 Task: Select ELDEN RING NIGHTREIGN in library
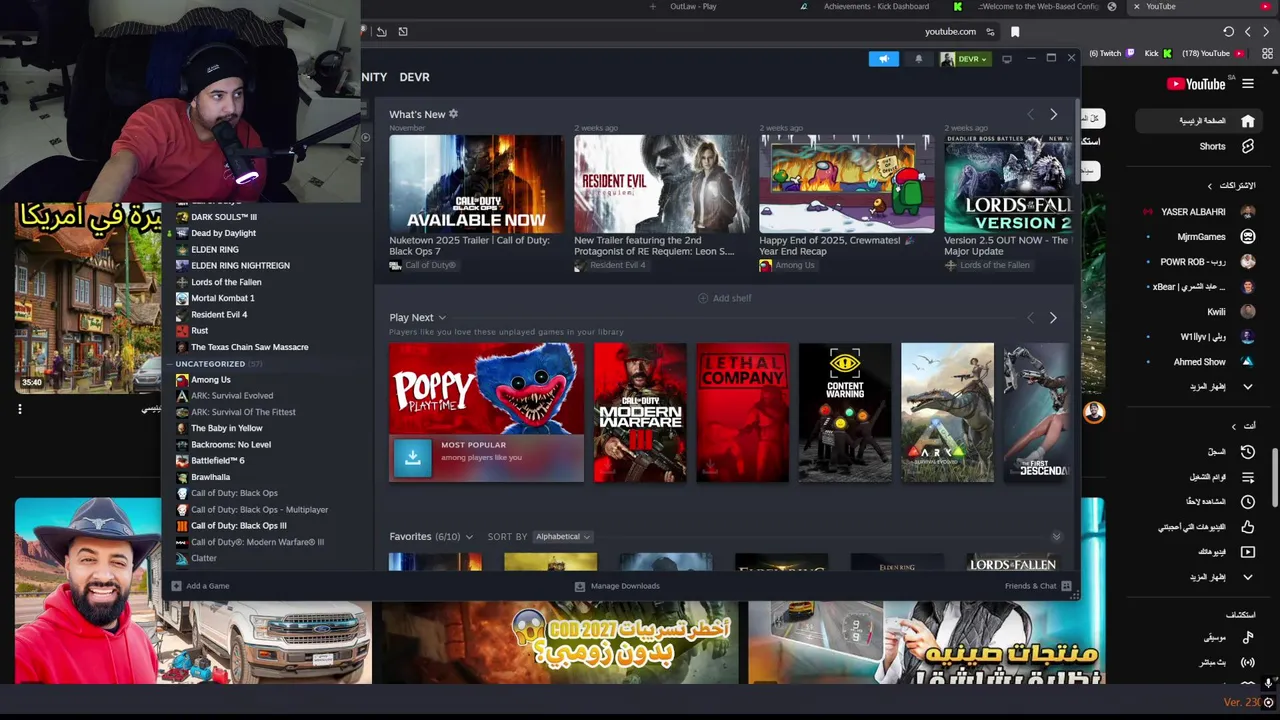[240, 266]
